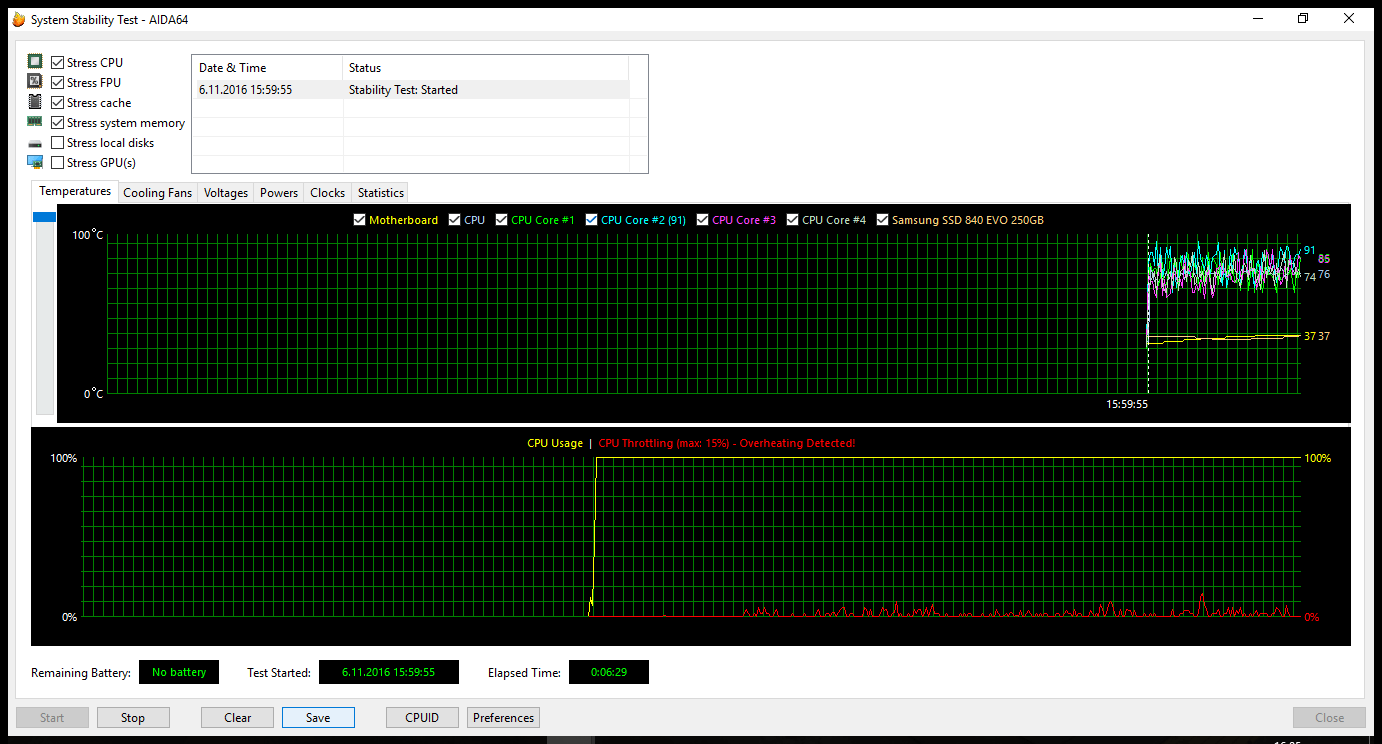Click the yellow 'CPU Usage' graph label

555,443
